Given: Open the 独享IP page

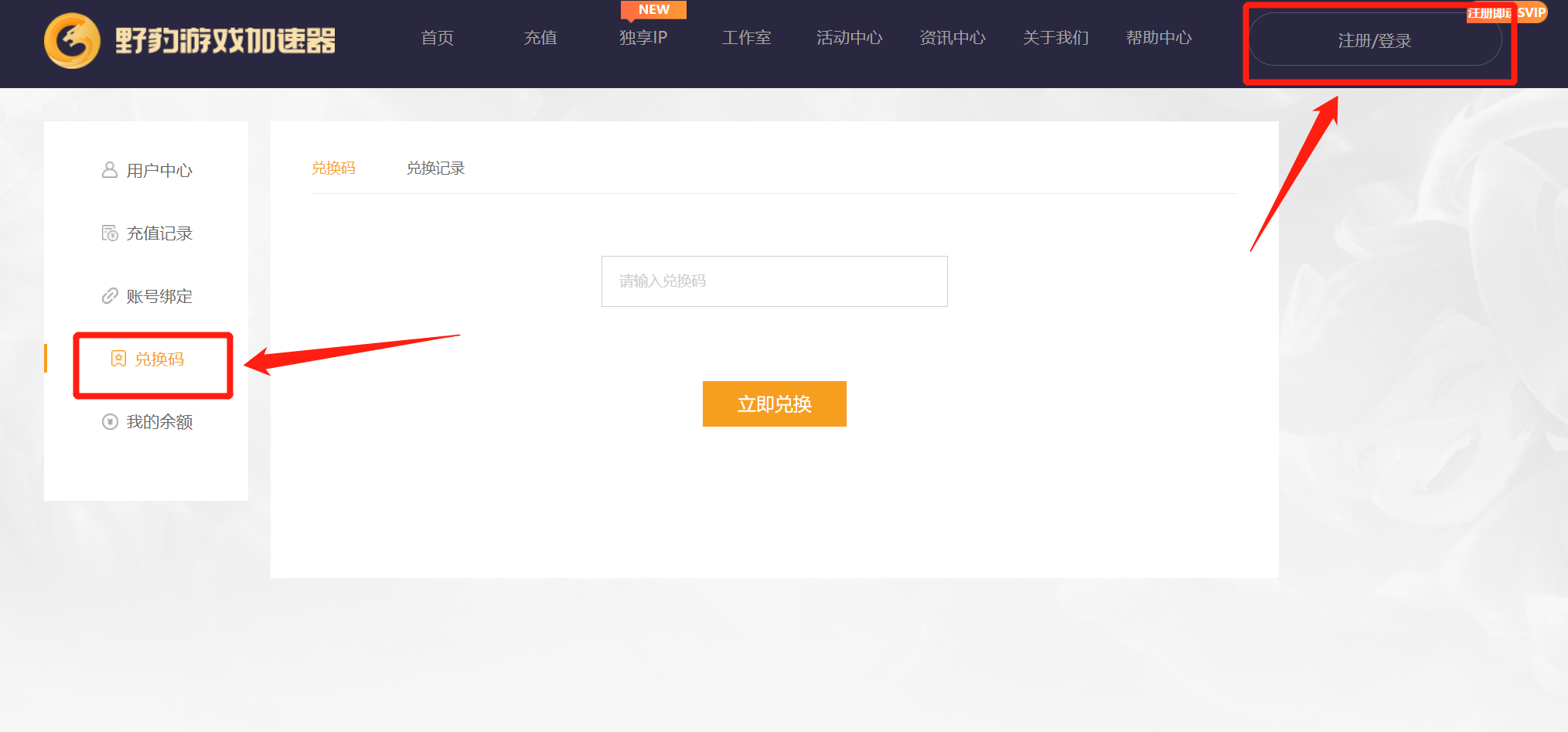Looking at the screenshot, I should [x=643, y=38].
